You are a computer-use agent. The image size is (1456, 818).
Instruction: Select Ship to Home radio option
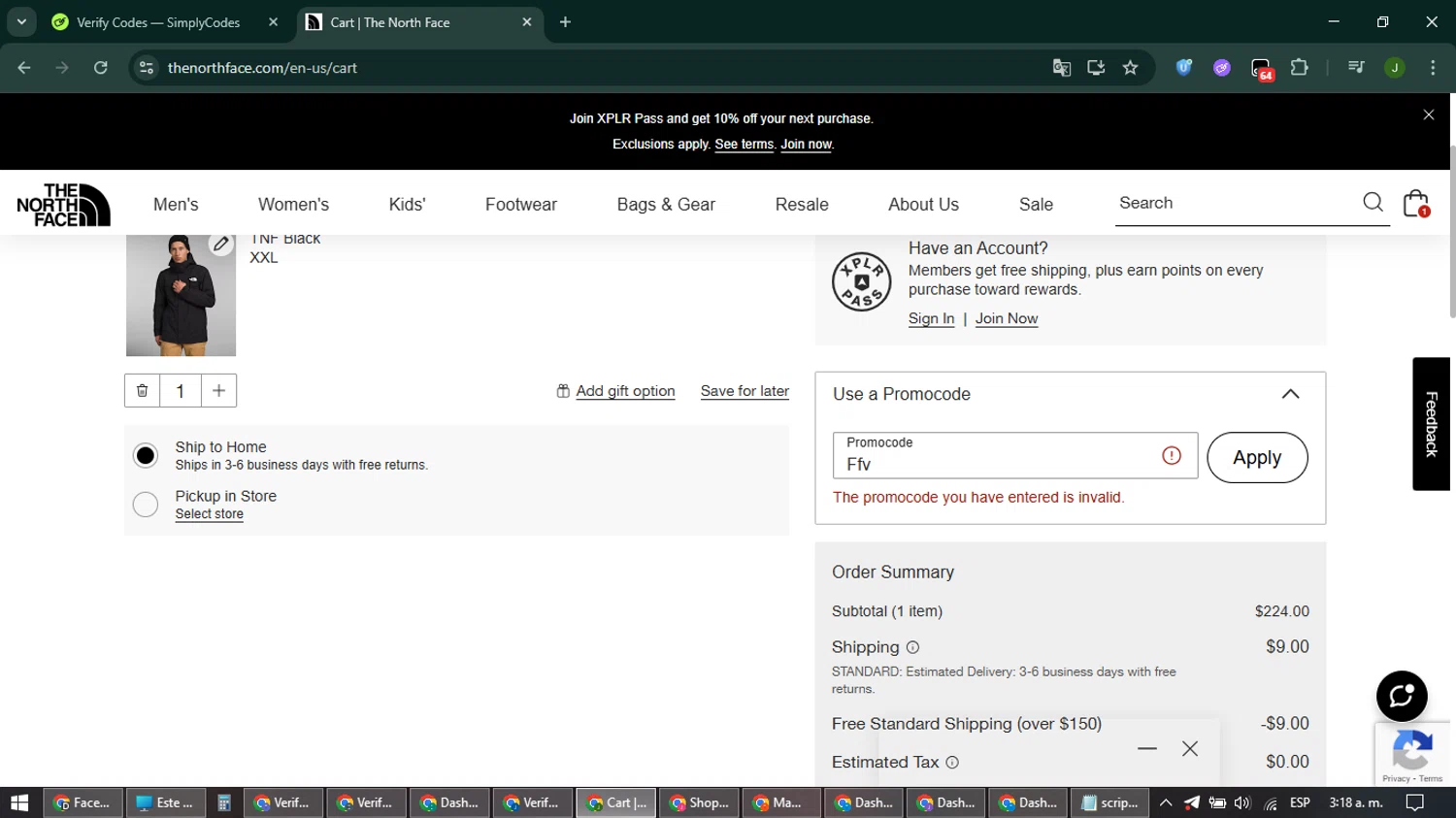pos(146,455)
